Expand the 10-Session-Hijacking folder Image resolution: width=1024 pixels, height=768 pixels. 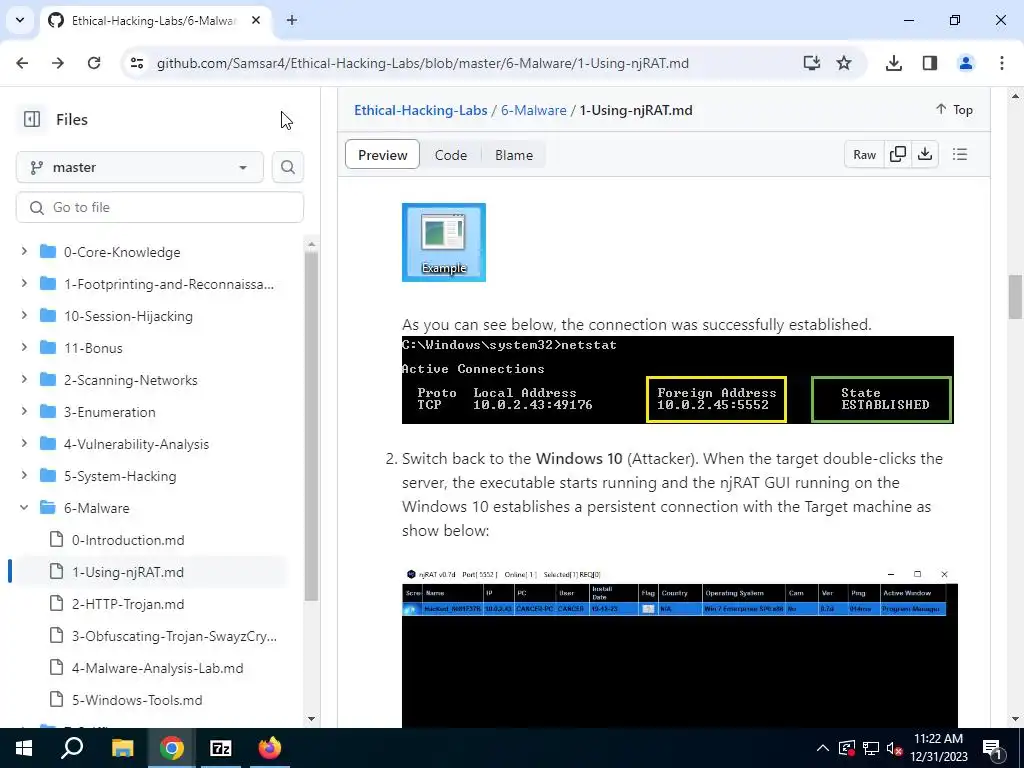pyautogui.click(x=24, y=315)
